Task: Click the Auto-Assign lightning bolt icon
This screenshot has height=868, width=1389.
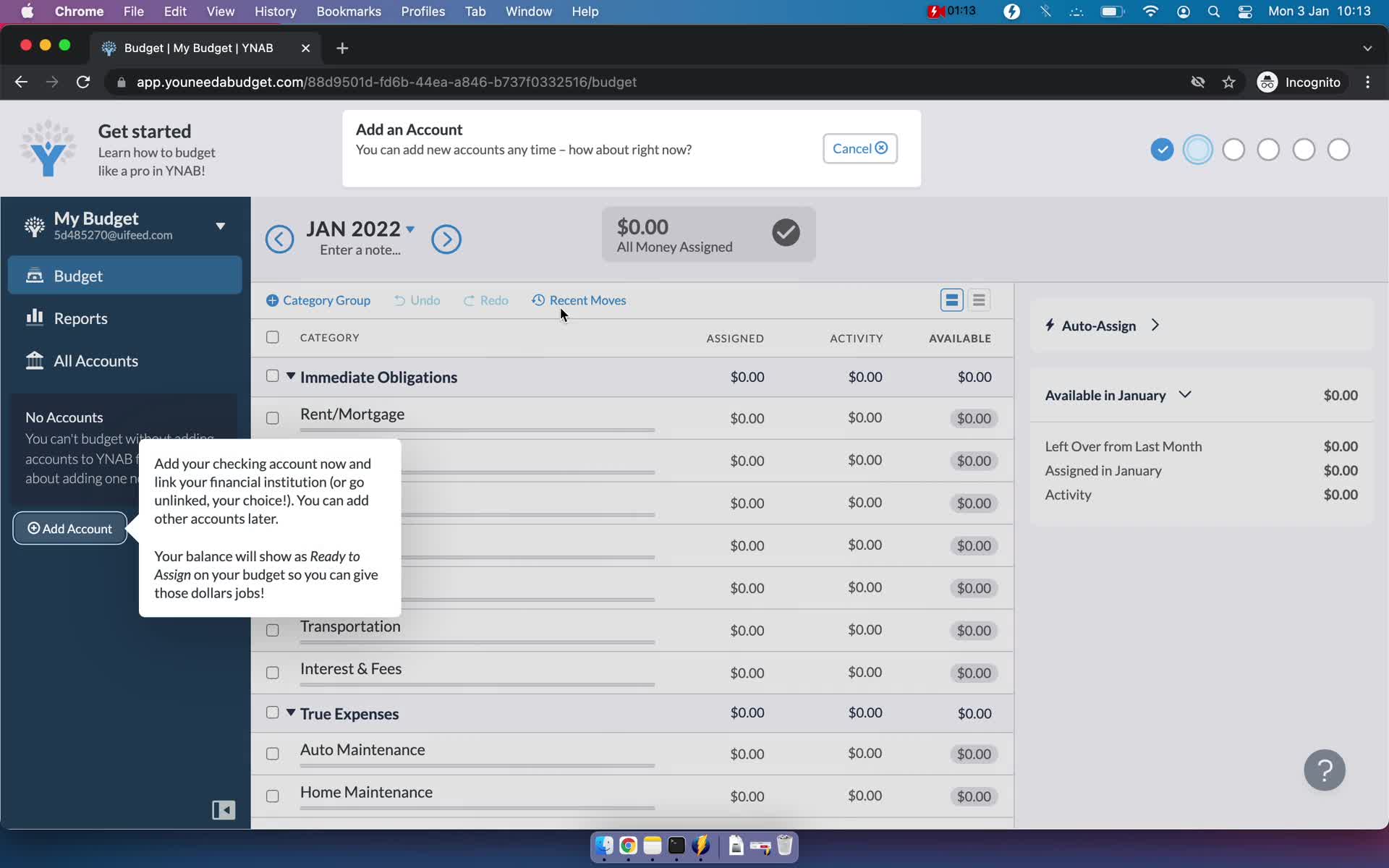Action: 1050,325
